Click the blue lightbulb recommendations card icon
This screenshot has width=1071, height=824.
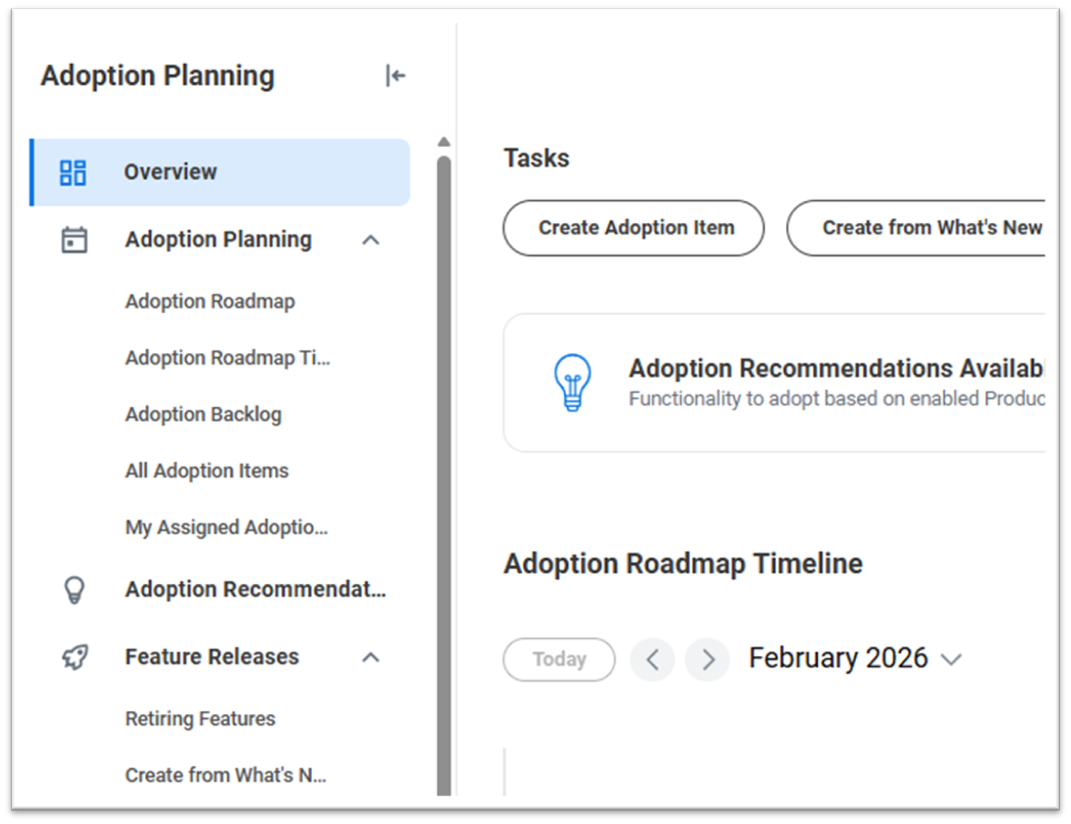click(572, 382)
